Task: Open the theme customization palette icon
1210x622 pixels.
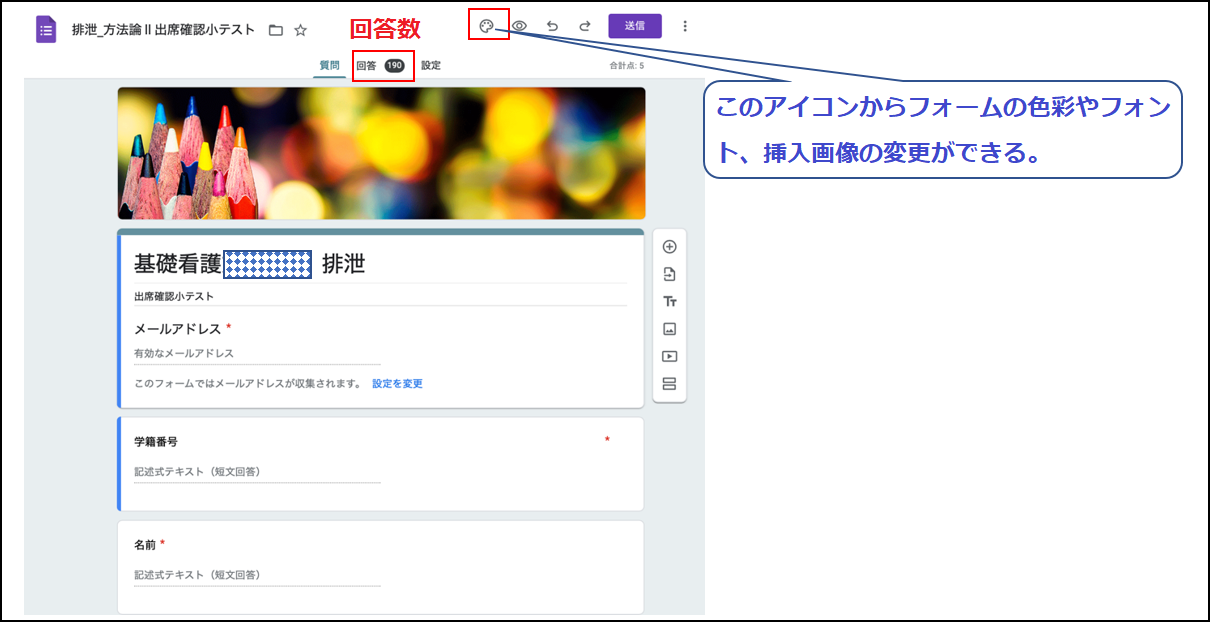Action: pyautogui.click(x=486, y=26)
